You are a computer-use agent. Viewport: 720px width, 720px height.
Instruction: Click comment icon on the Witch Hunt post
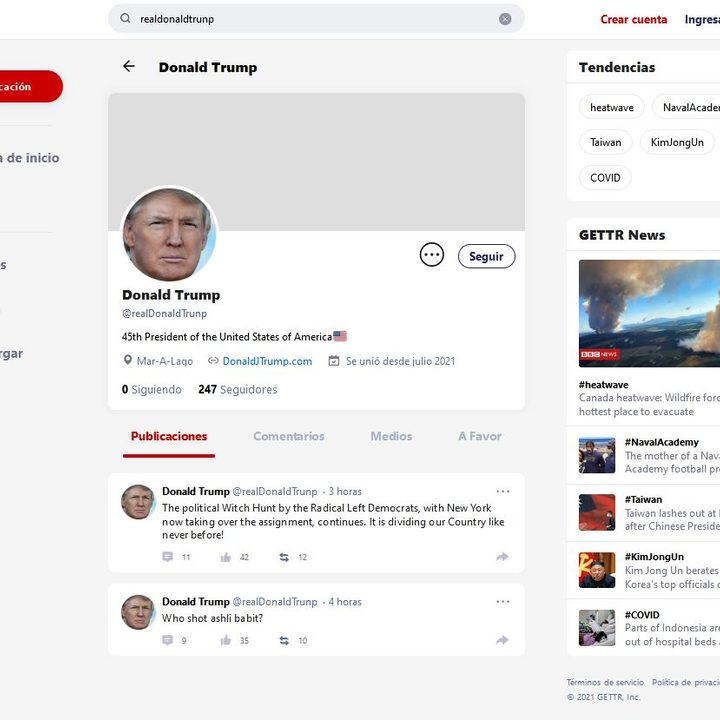coord(168,557)
